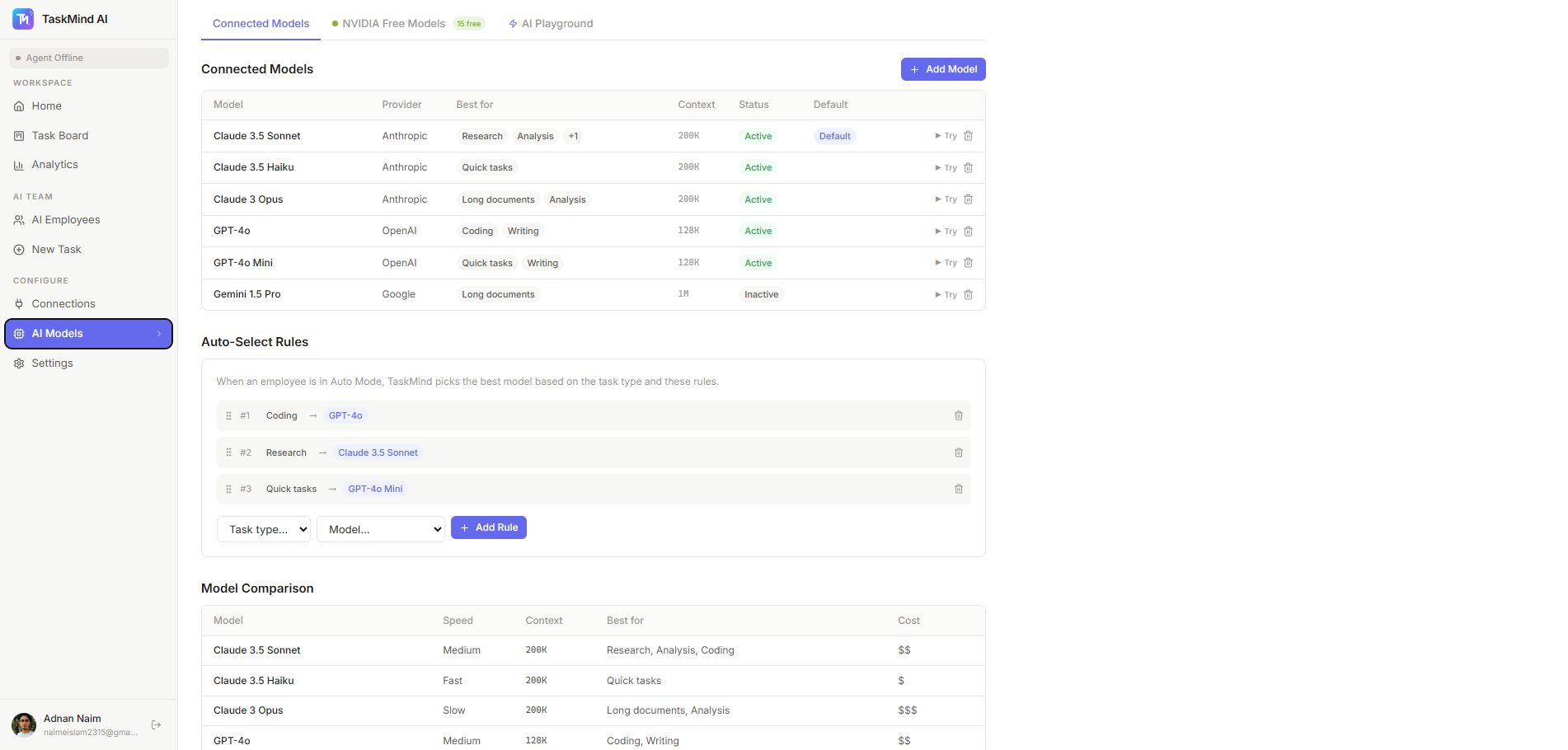
Task: Delete the Claude 3 Opus model
Action: pyautogui.click(x=969, y=199)
